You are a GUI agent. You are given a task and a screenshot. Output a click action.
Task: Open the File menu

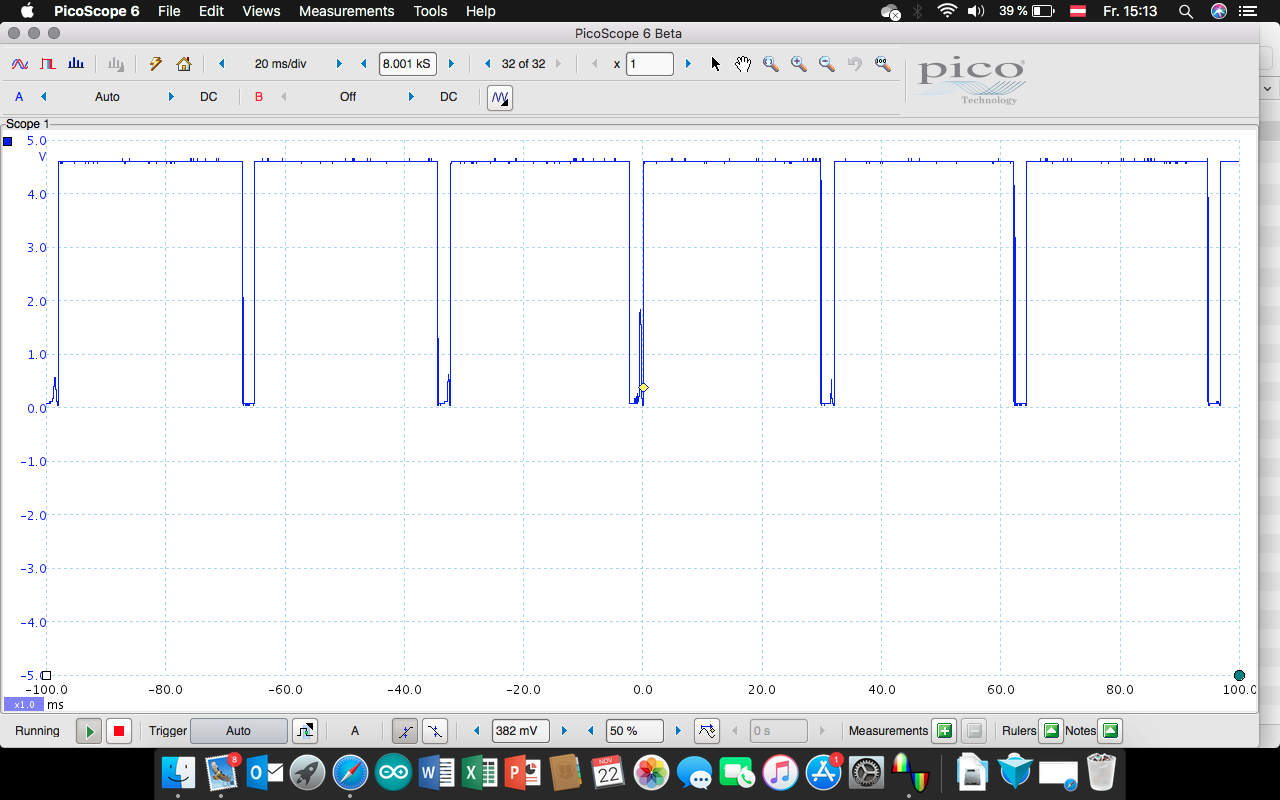tap(169, 11)
